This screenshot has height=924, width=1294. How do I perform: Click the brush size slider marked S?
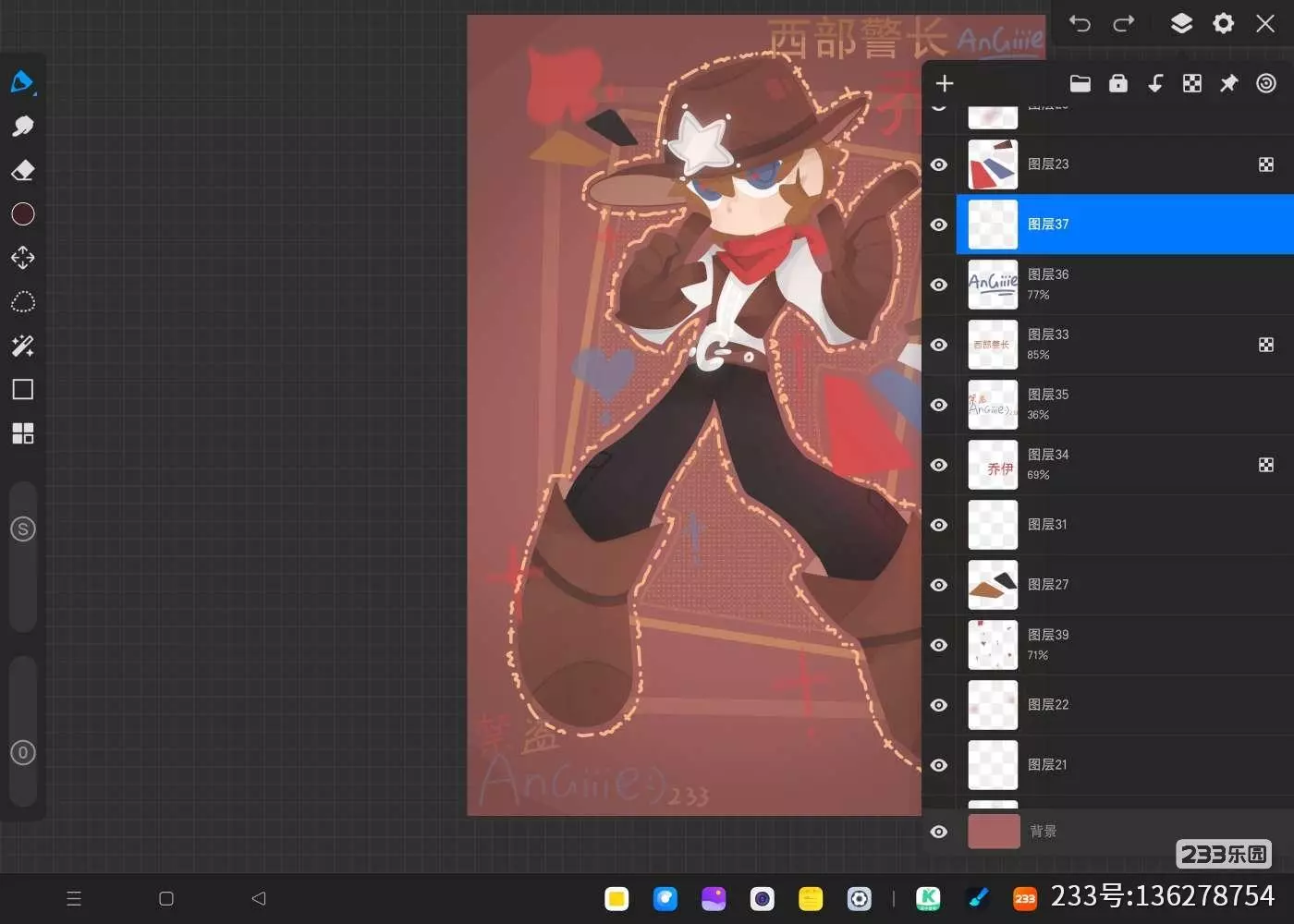pos(23,529)
